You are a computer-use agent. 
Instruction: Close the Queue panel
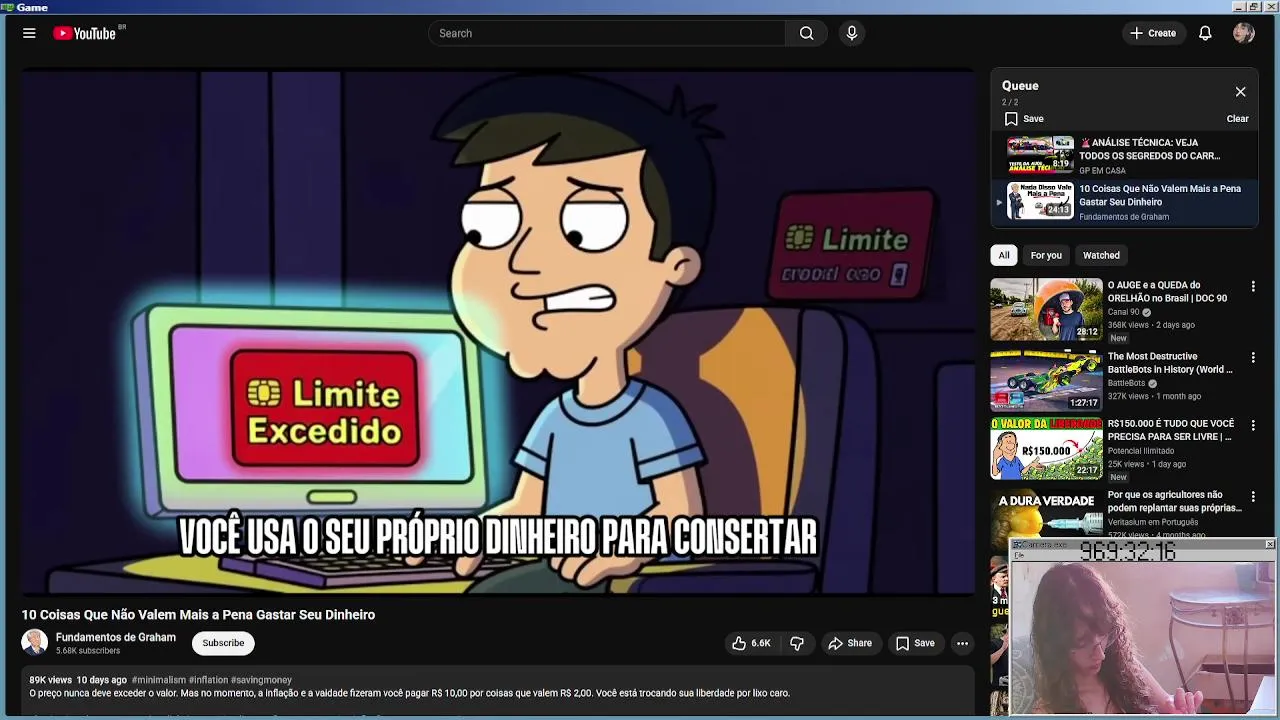tap(1240, 92)
